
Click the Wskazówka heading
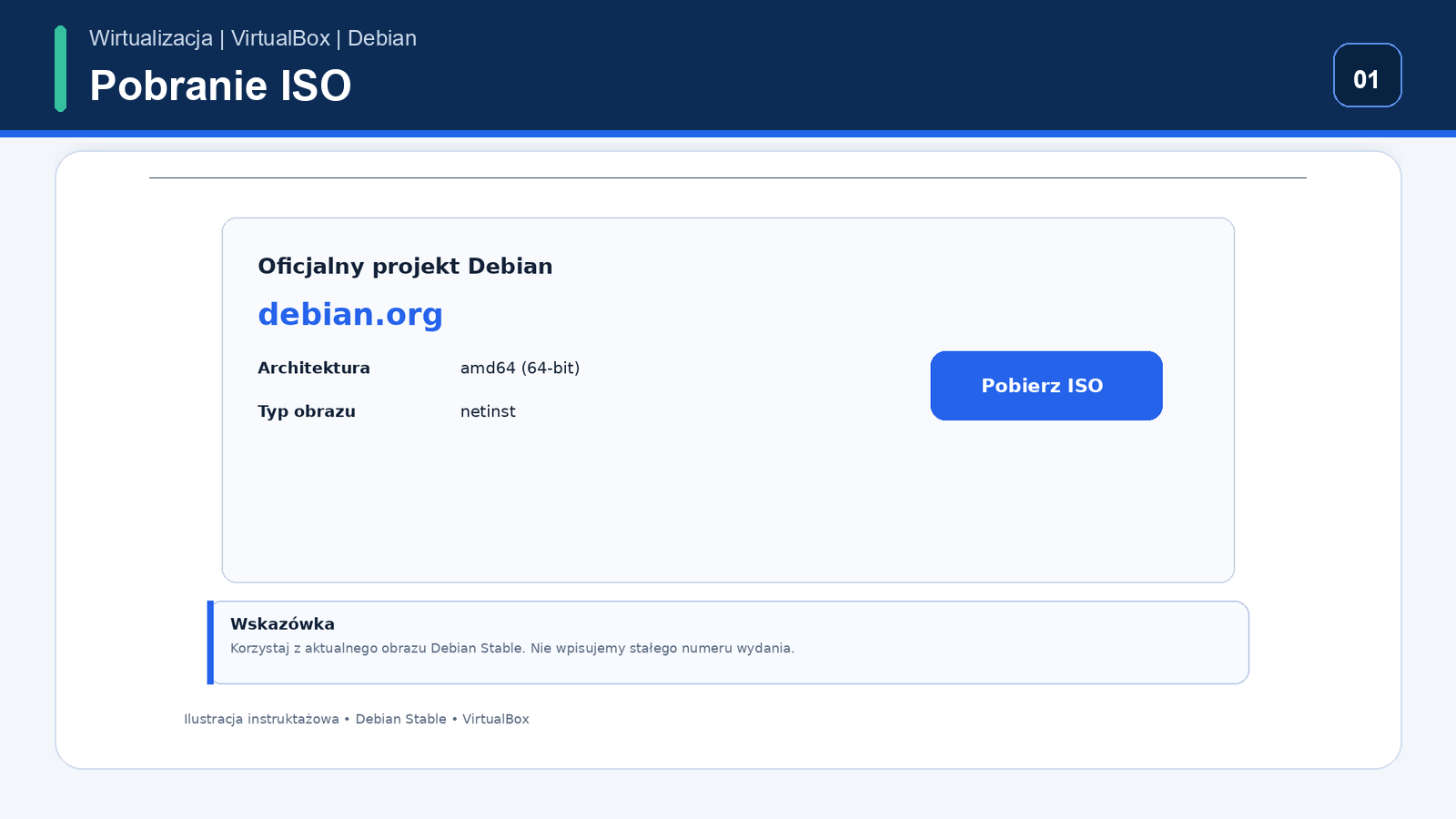click(x=282, y=623)
